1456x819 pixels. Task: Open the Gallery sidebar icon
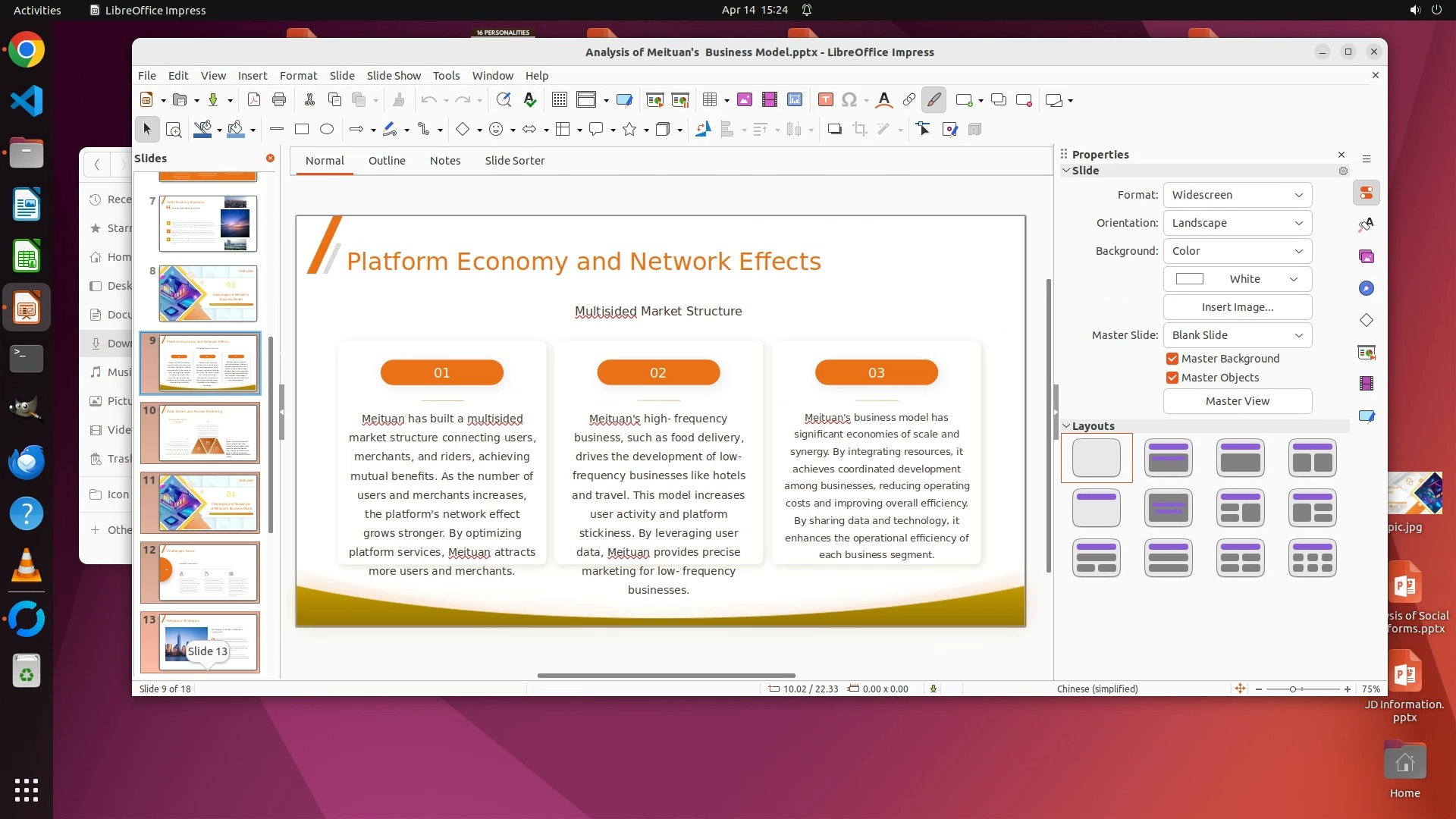[x=1367, y=257]
